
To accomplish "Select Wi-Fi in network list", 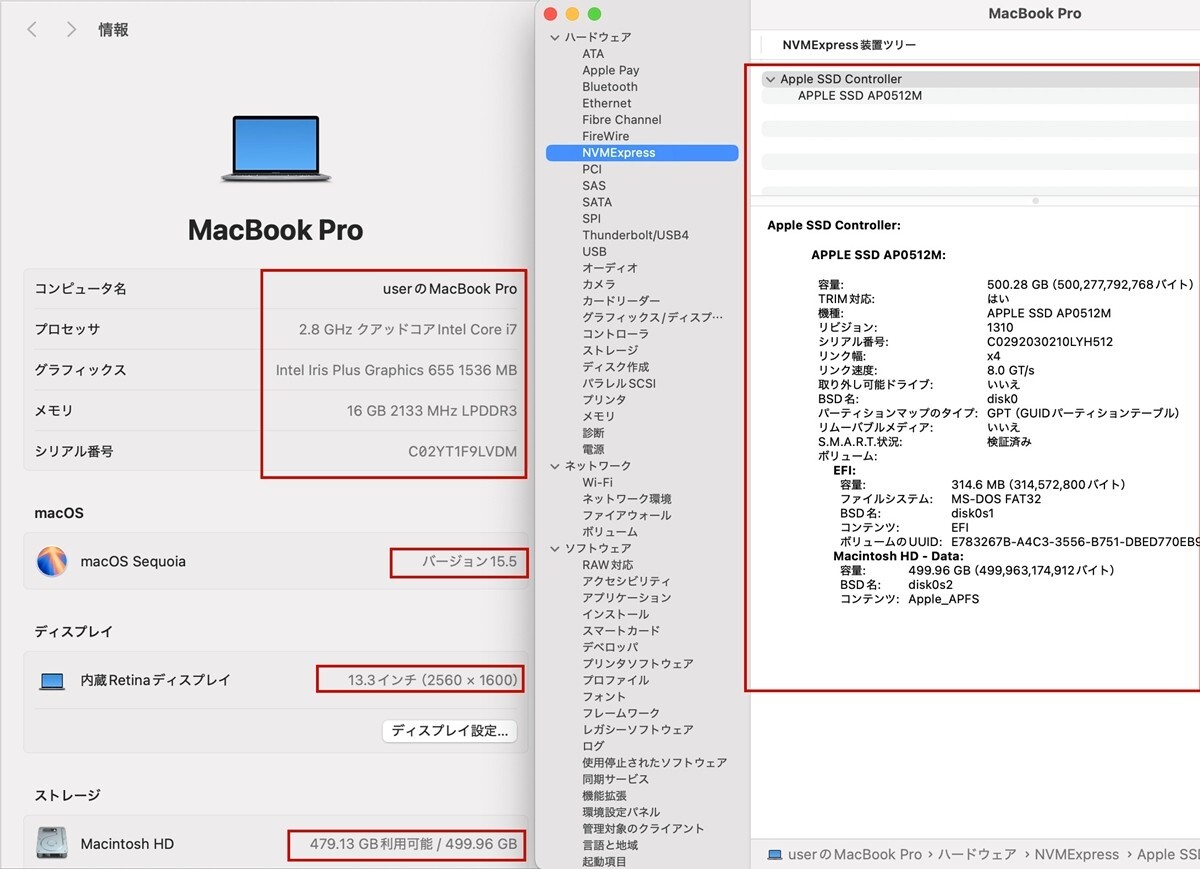I will pos(597,482).
